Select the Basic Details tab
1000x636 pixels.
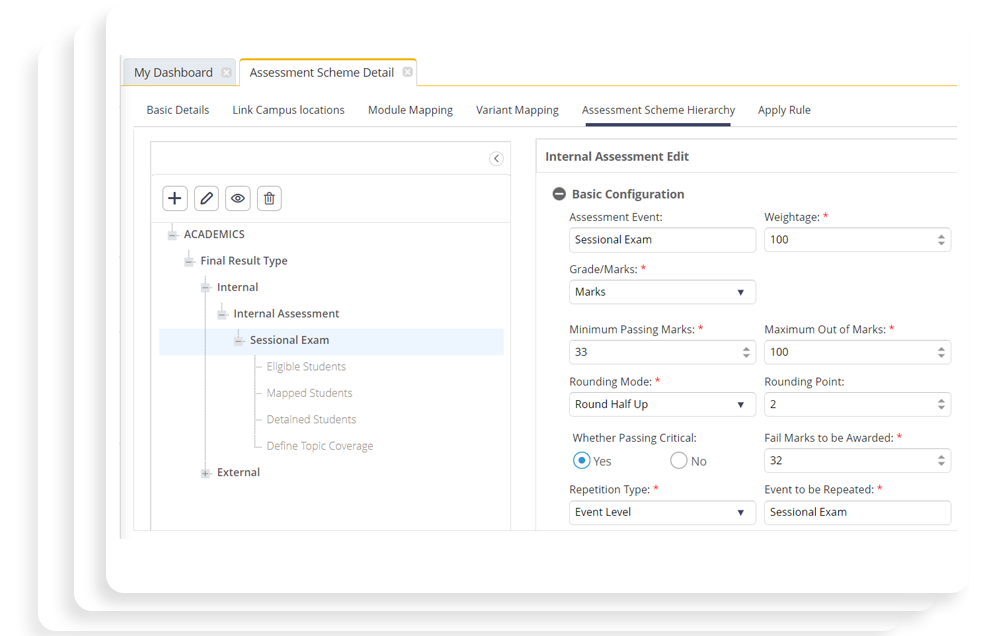coord(177,110)
